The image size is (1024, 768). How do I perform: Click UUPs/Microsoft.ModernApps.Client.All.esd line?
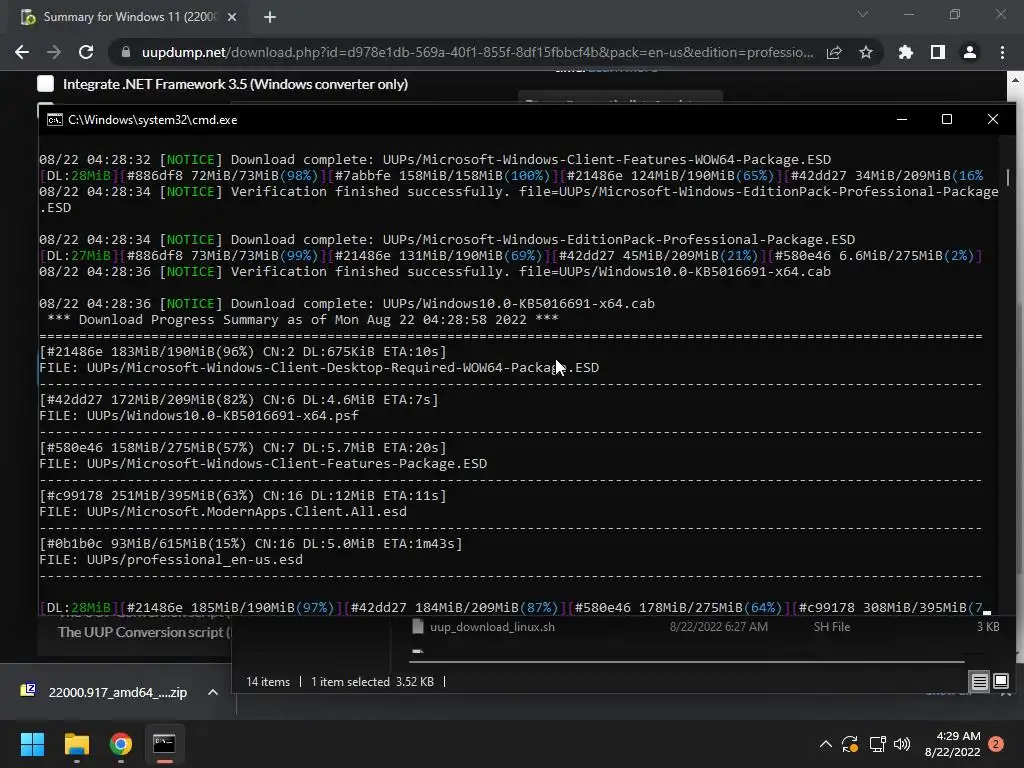click(223, 511)
